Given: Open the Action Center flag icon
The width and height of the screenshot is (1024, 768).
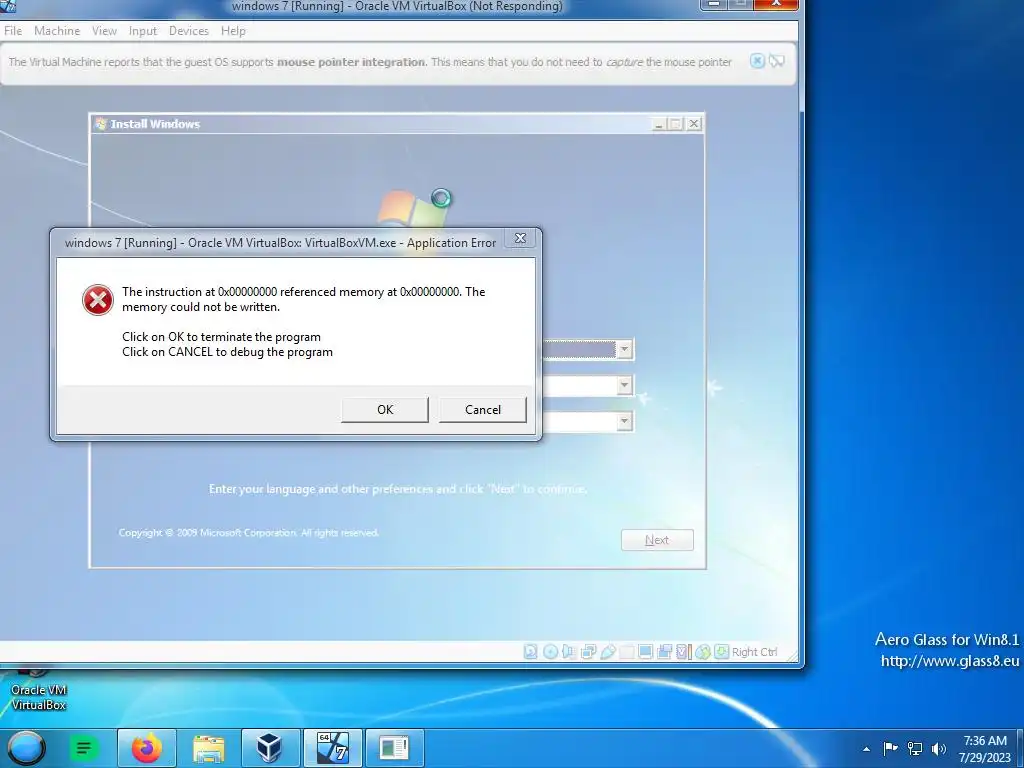Looking at the screenshot, I should pyautogui.click(x=890, y=748).
